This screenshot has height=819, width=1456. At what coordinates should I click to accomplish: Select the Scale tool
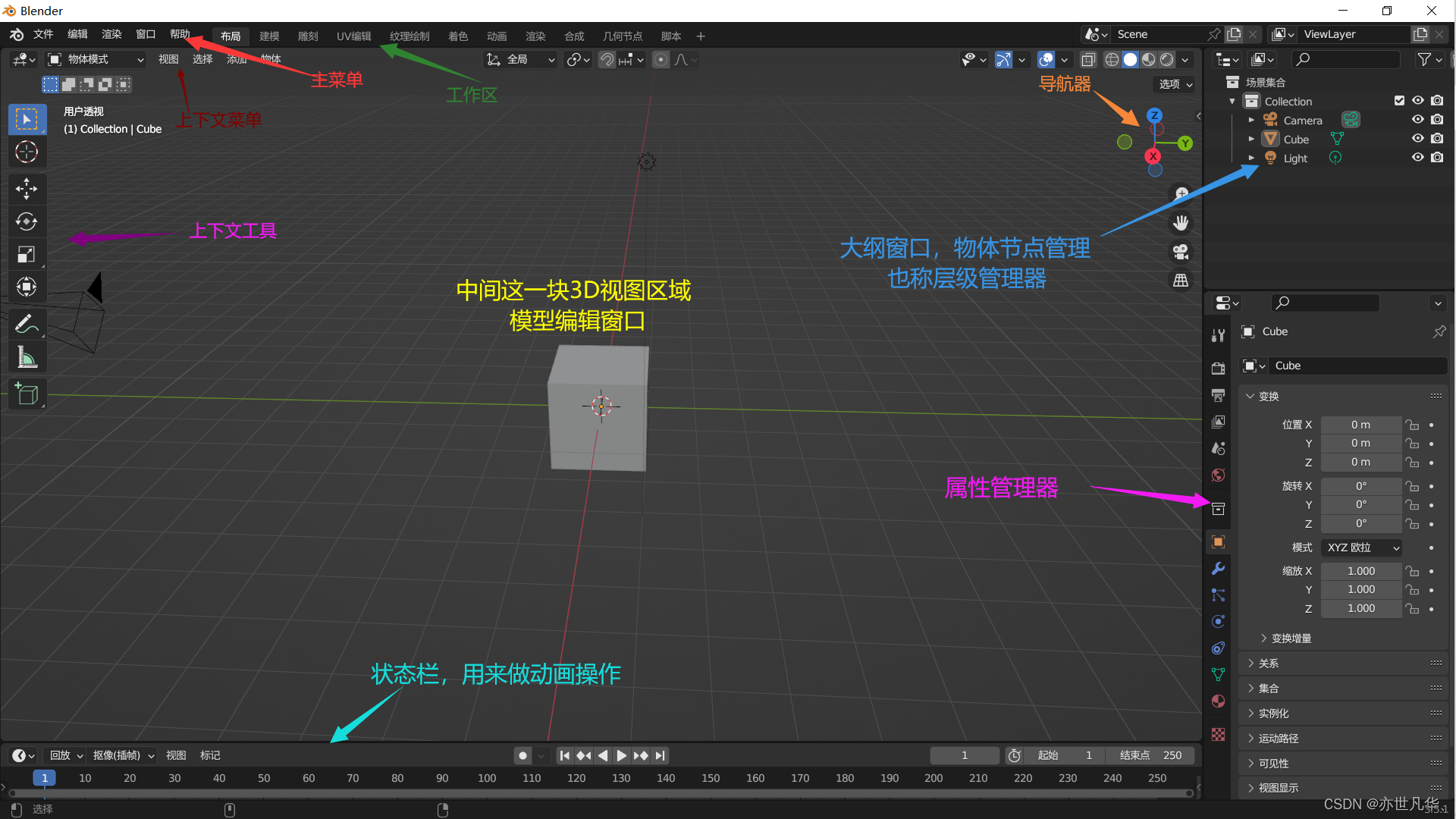click(27, 254)
